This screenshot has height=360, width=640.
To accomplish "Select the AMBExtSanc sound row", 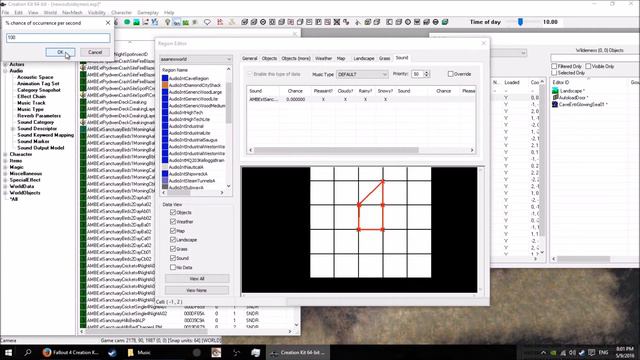I will 361,99.
